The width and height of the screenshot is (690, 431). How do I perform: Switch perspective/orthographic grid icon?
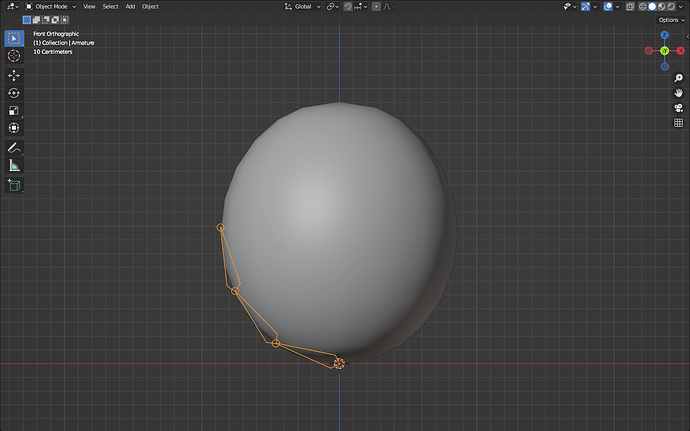point(679,123)
